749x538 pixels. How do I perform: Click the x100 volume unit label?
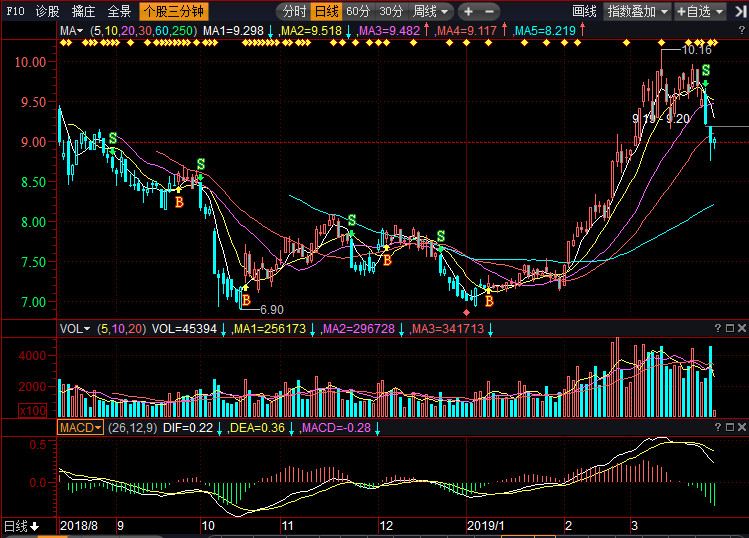click(x=31, y=411)
